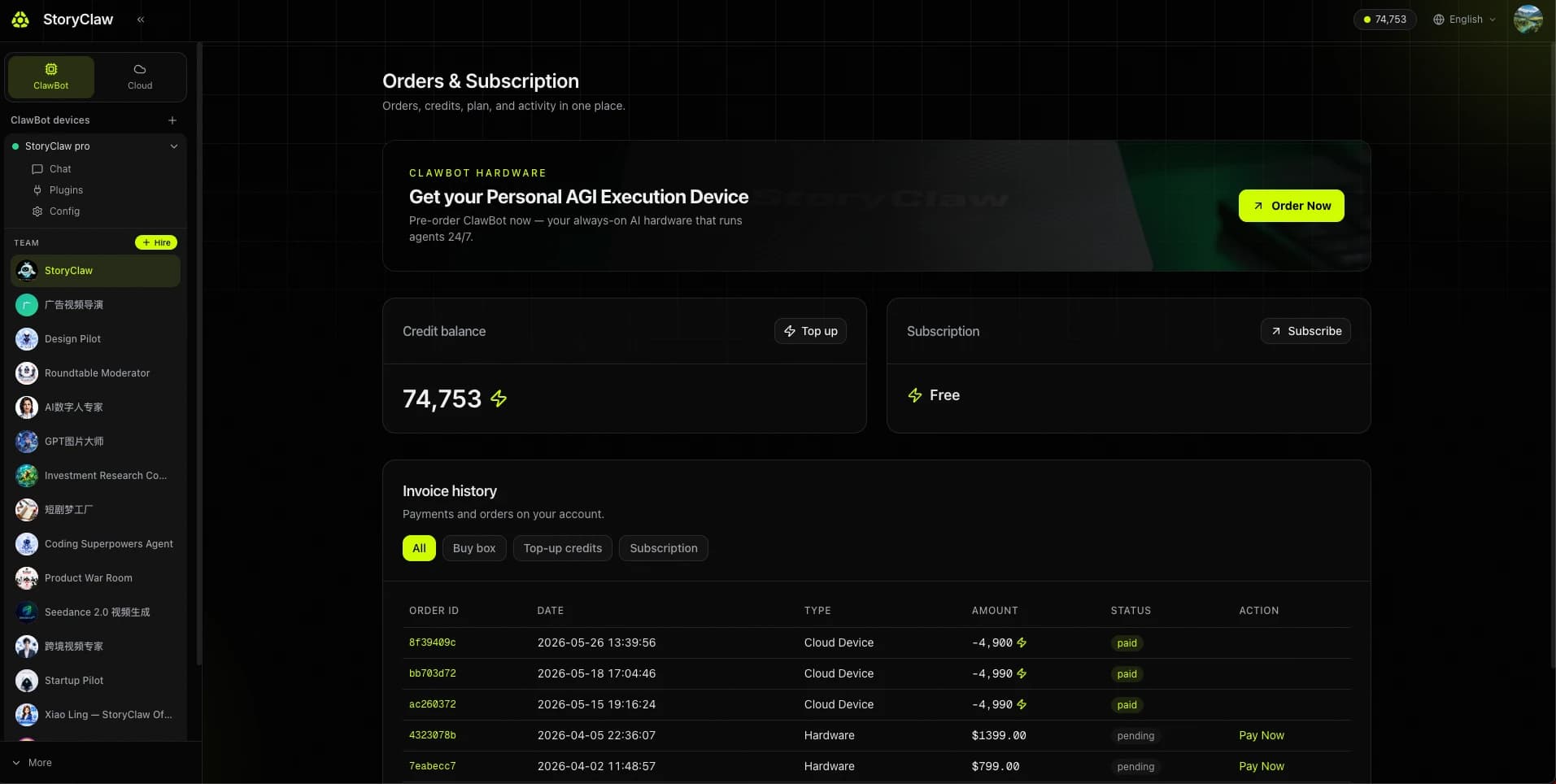The width and height of the screenshot is (1556, 784).
Task: Select the GPT图片大师 agent avatar
Action: [x=27, y=442]
